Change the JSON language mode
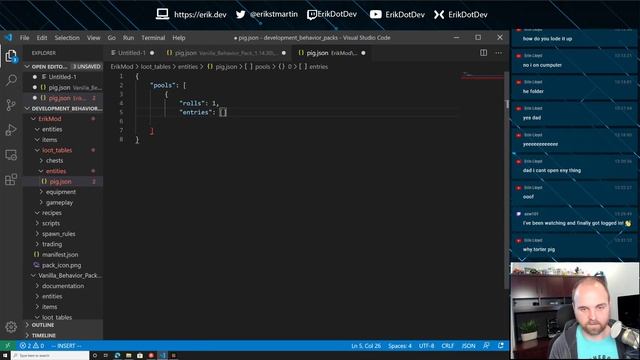Screen dimensions: 640x360 (468, 346)
